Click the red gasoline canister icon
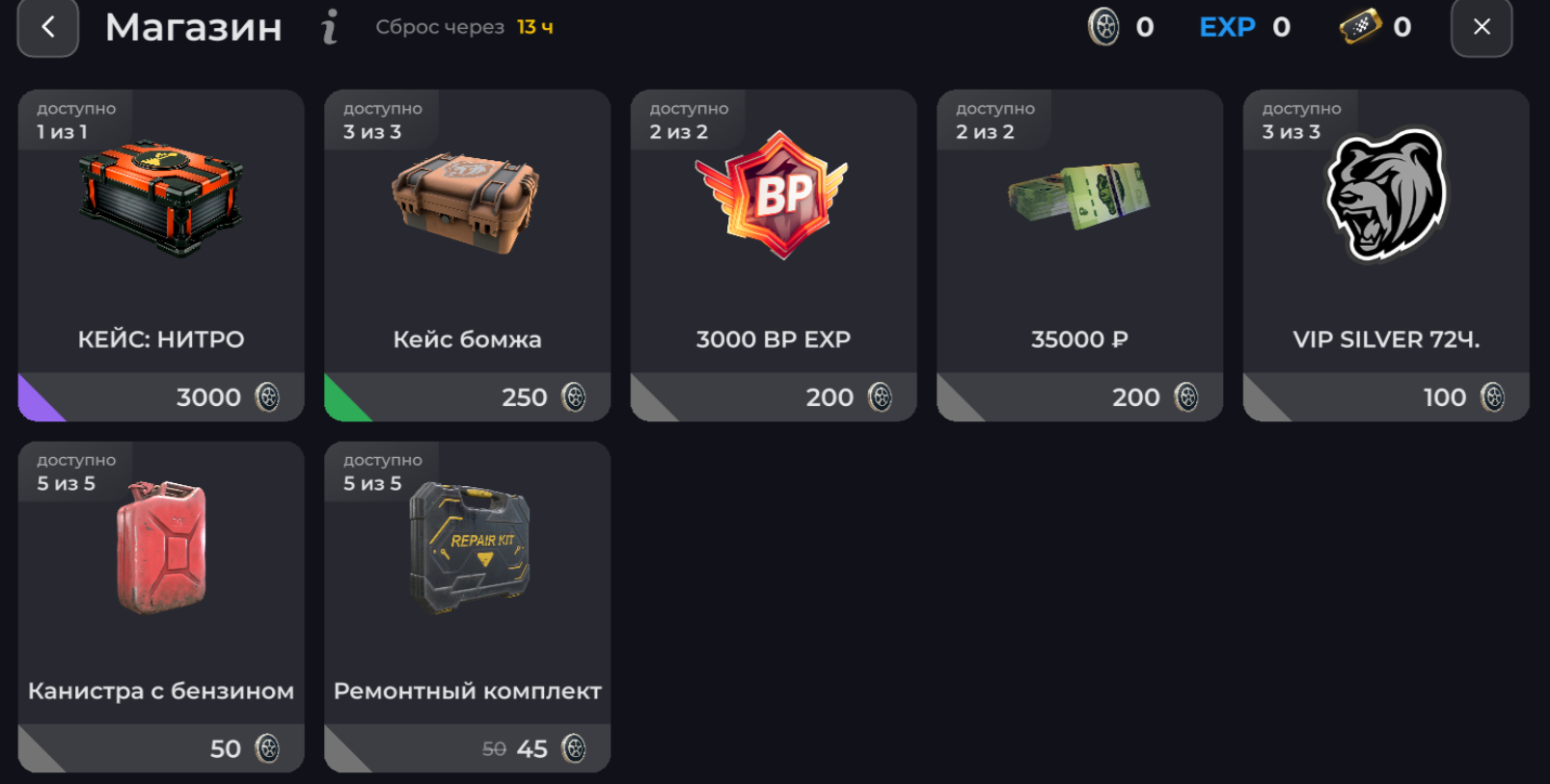1550x784 pixels. 161,547
